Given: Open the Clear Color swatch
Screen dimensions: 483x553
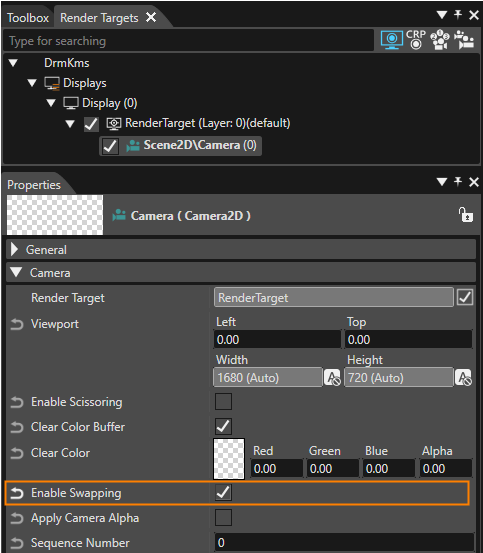Looking at the screenshot, I should pyautogui.click(x=229, y=458).
